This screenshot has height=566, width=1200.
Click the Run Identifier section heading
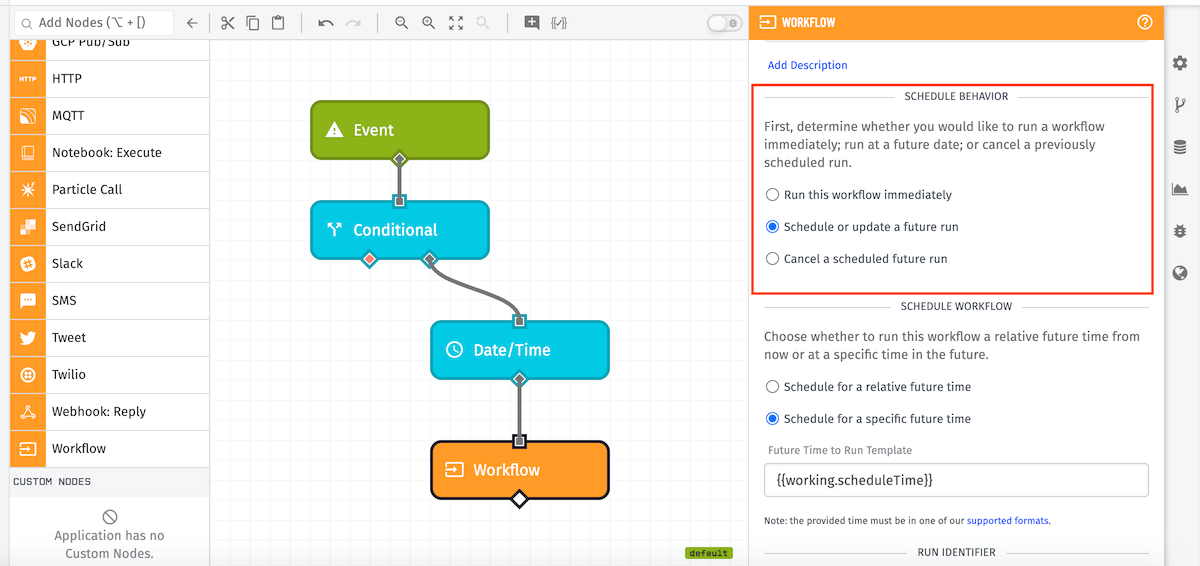956,552
